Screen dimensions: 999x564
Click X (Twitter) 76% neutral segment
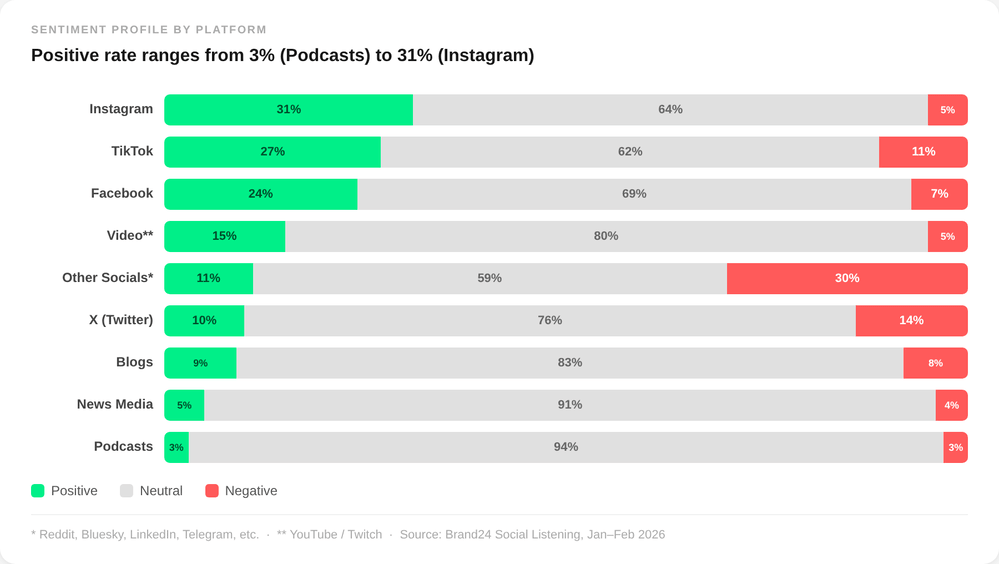tap(550, 320)
